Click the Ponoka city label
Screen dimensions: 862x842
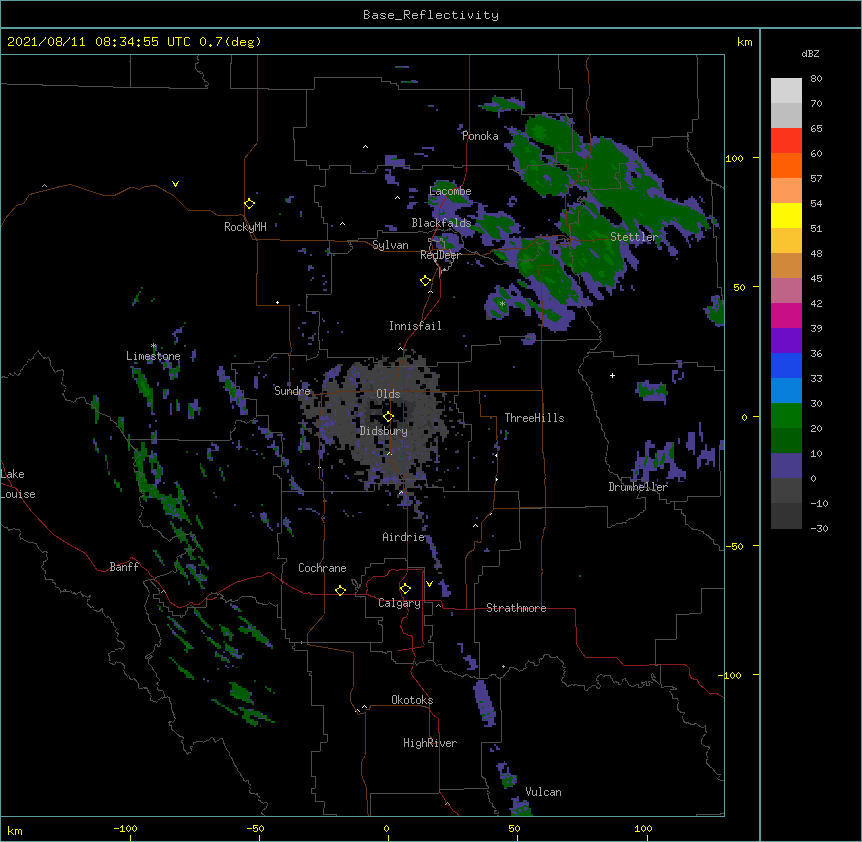(x=480, y=136)
